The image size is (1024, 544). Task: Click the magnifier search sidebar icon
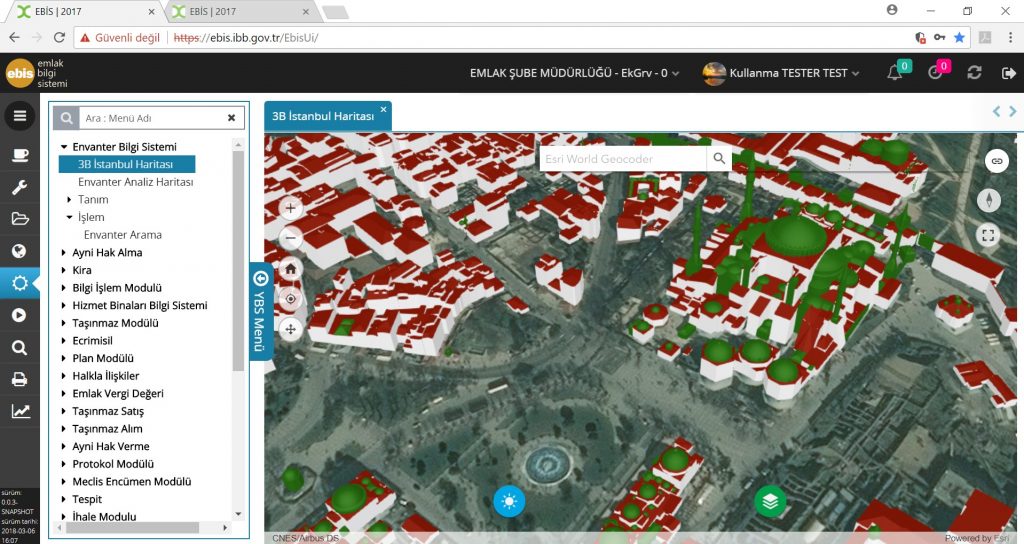20,347
